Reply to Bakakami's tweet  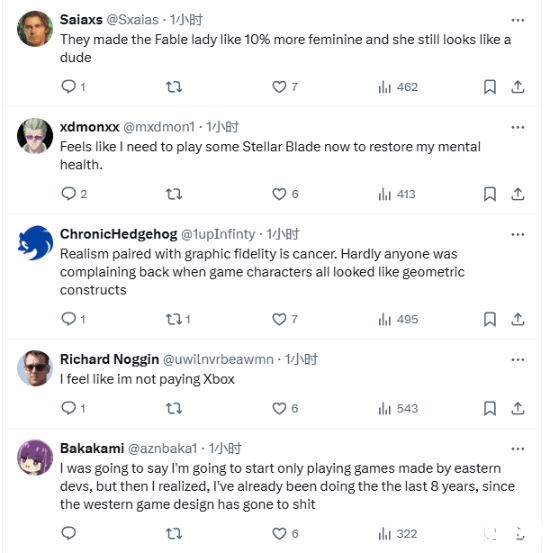tap(68, 533)
